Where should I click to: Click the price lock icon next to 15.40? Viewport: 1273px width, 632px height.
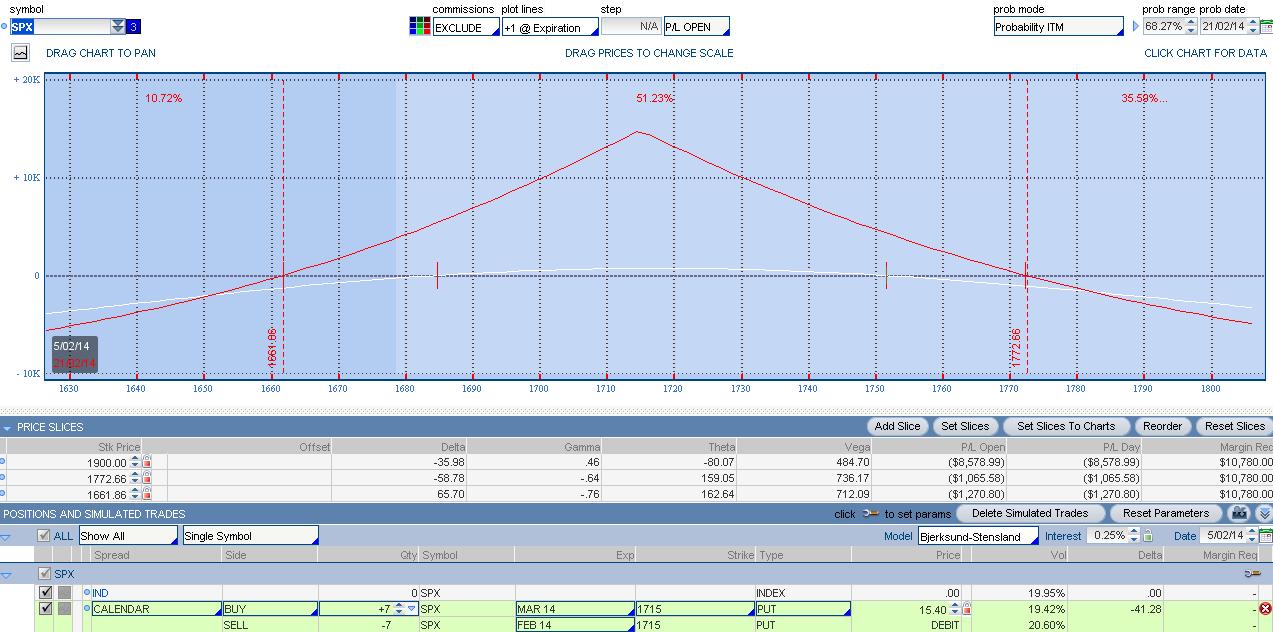point(966,609)
